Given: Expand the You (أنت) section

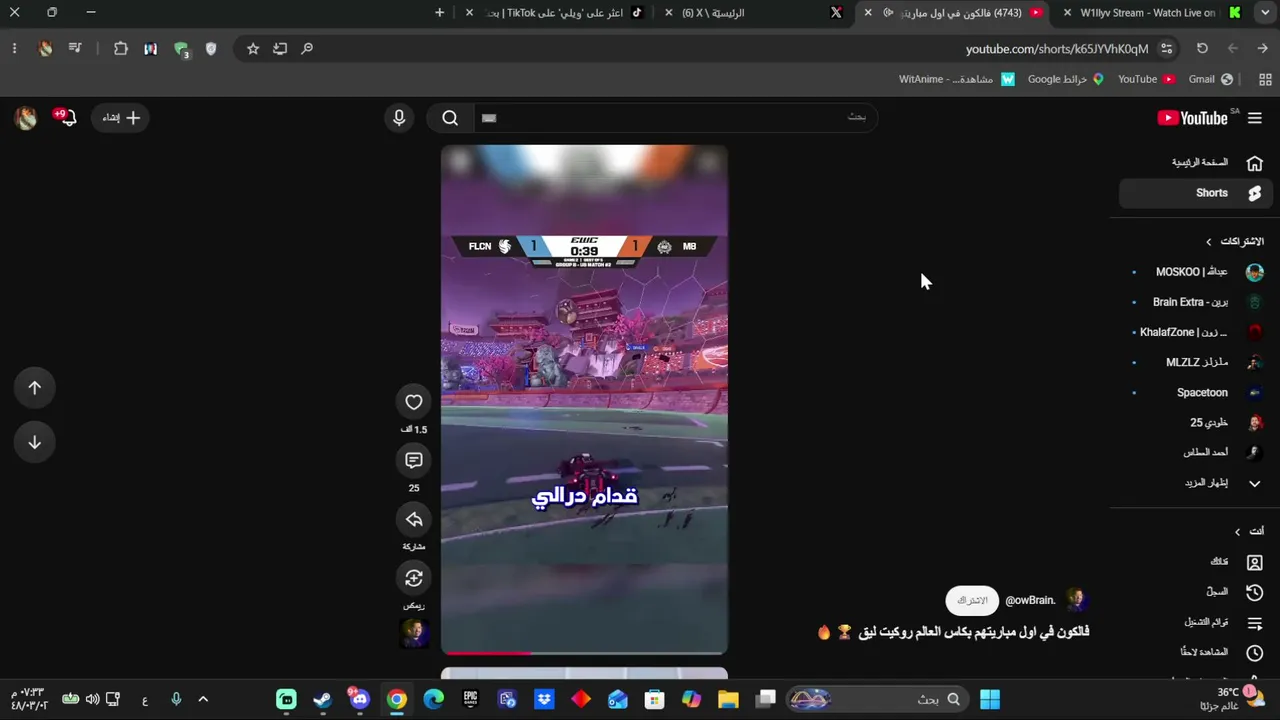Looking at the screenshot, I should [x=1248, y=532].
